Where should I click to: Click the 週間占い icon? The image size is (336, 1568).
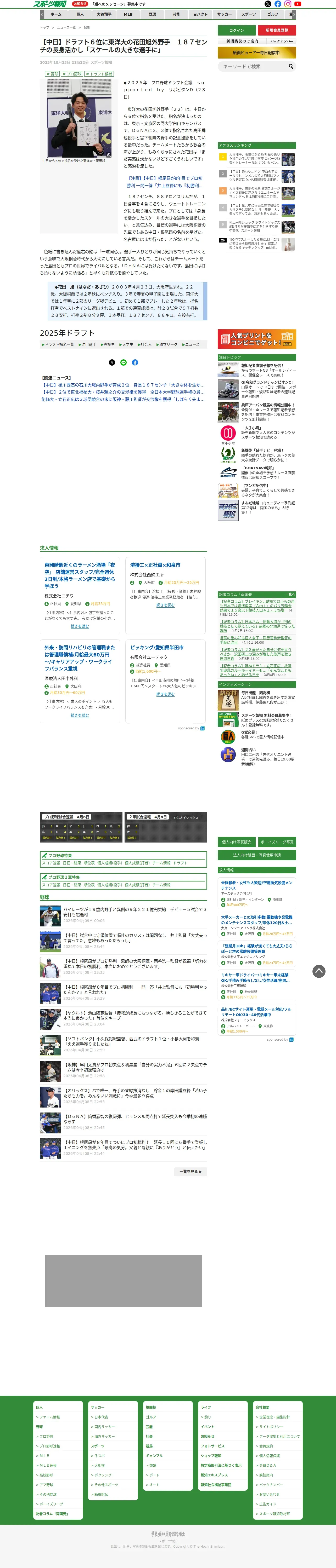pos(228,755)
